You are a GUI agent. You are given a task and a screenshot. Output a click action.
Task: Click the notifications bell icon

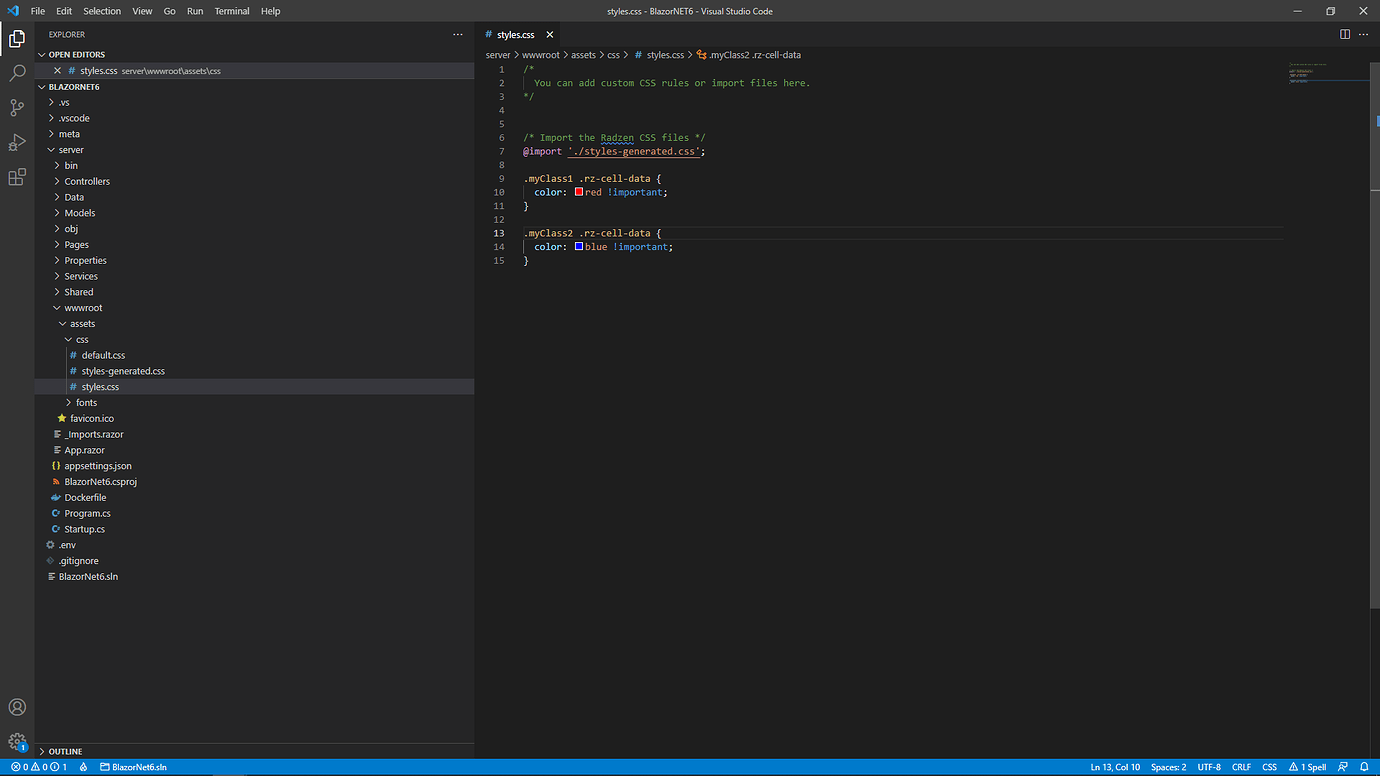point(1363,766)
